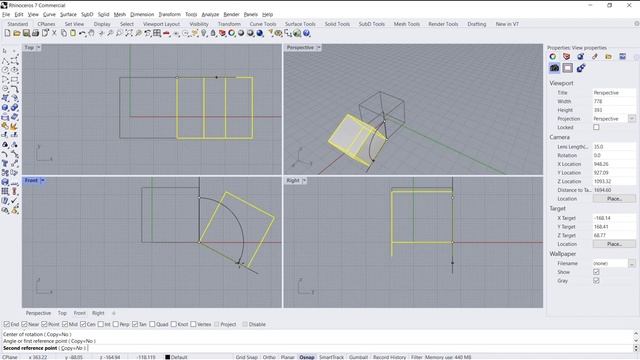The height and width of the screenshot is (360, 640).
Task: Click the red car Set View icon
Action: pos(166,33)
